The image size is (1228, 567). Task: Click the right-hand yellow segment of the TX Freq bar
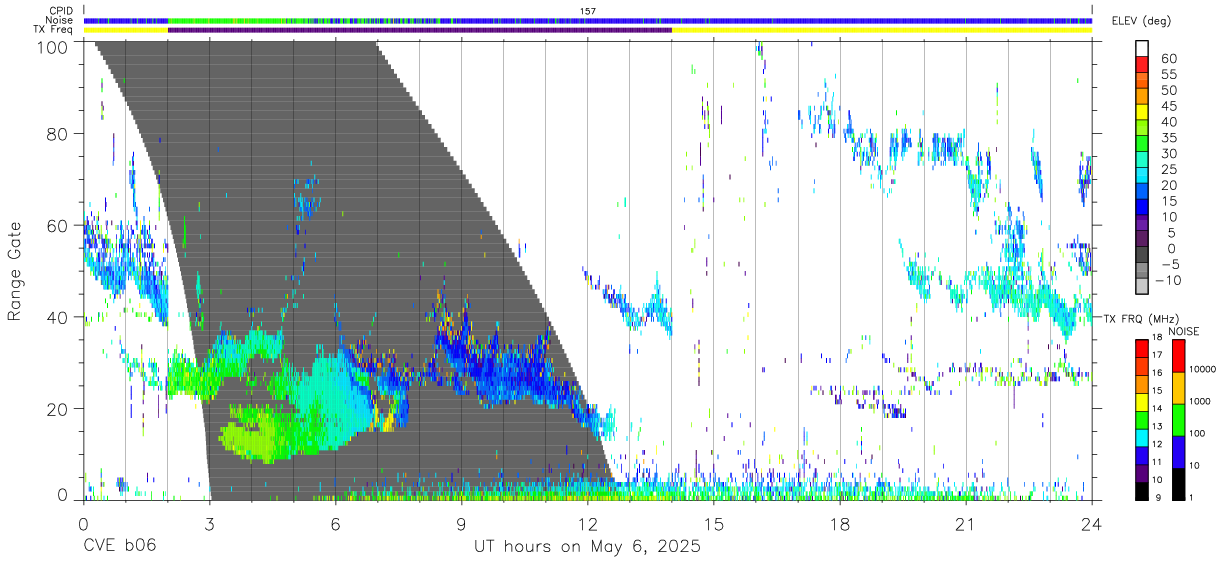coord(882,29)
